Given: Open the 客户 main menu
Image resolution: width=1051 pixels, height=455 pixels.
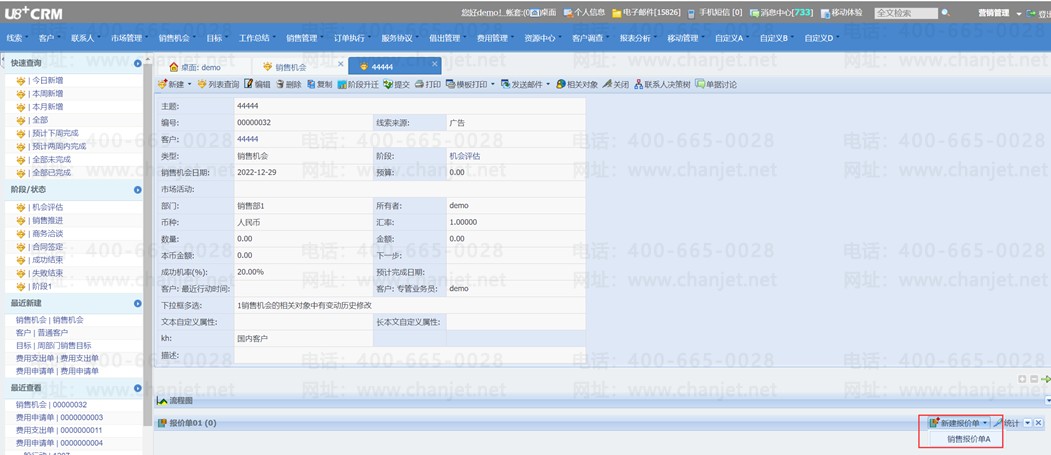Looking at the screenshot, I should tap(48, 38).
